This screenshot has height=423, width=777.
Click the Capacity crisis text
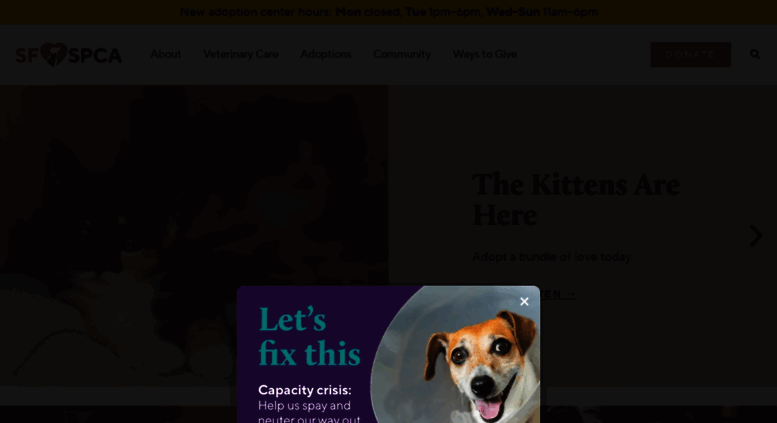click(x=305, y=390)
